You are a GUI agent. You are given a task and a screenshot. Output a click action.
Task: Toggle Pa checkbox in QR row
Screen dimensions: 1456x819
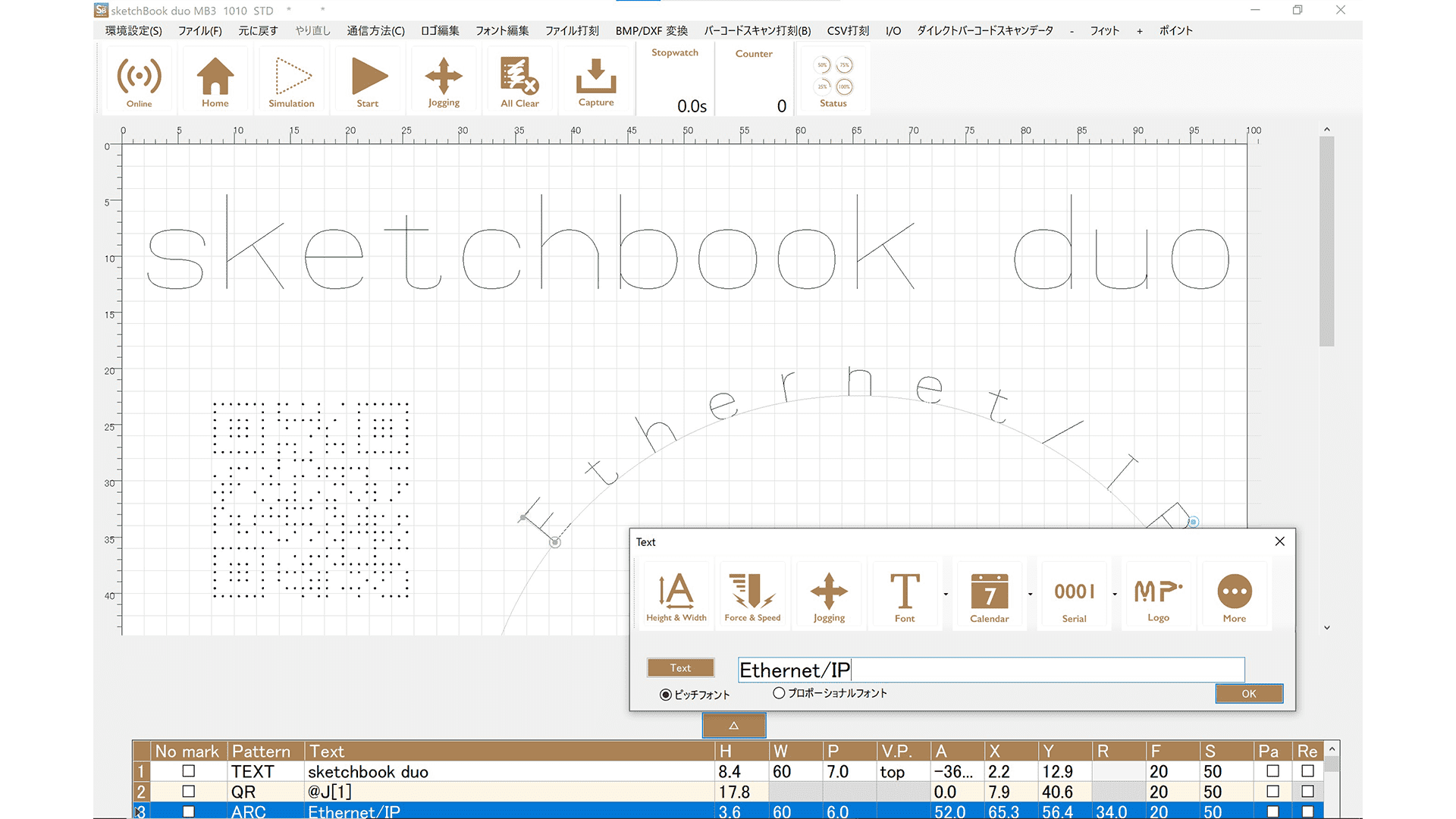click(1273, 792)
